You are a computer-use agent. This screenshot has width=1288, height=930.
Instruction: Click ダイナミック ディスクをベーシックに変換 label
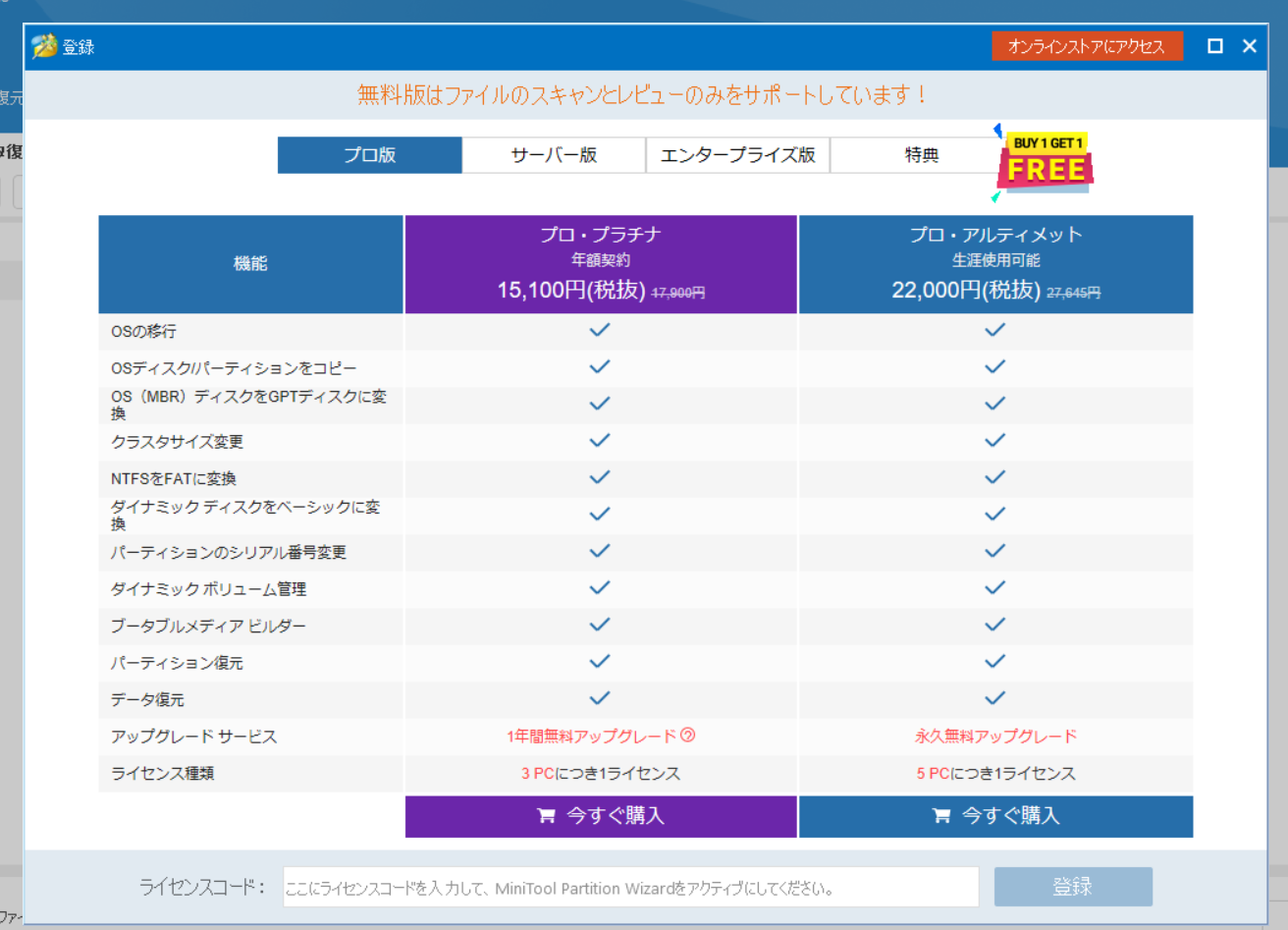click(x=245, y=516)
